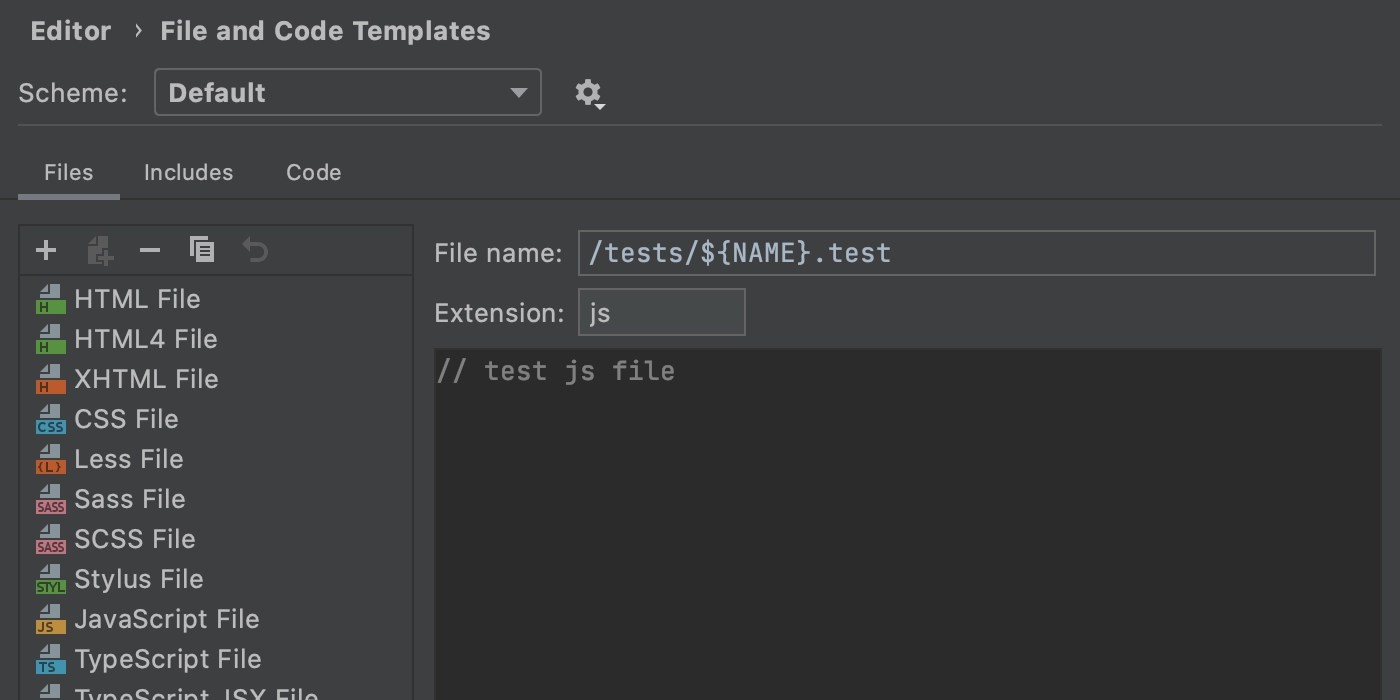The height and width of the screenshot is (700, 1400).
Task: Reset template to default with revert icon
Action: (x=254, y=250)
